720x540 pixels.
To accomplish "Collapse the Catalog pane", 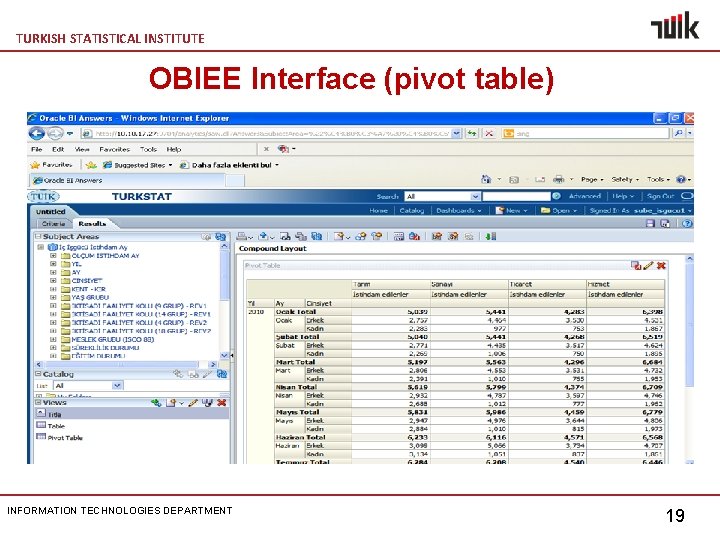I will (x=39, y=374).
